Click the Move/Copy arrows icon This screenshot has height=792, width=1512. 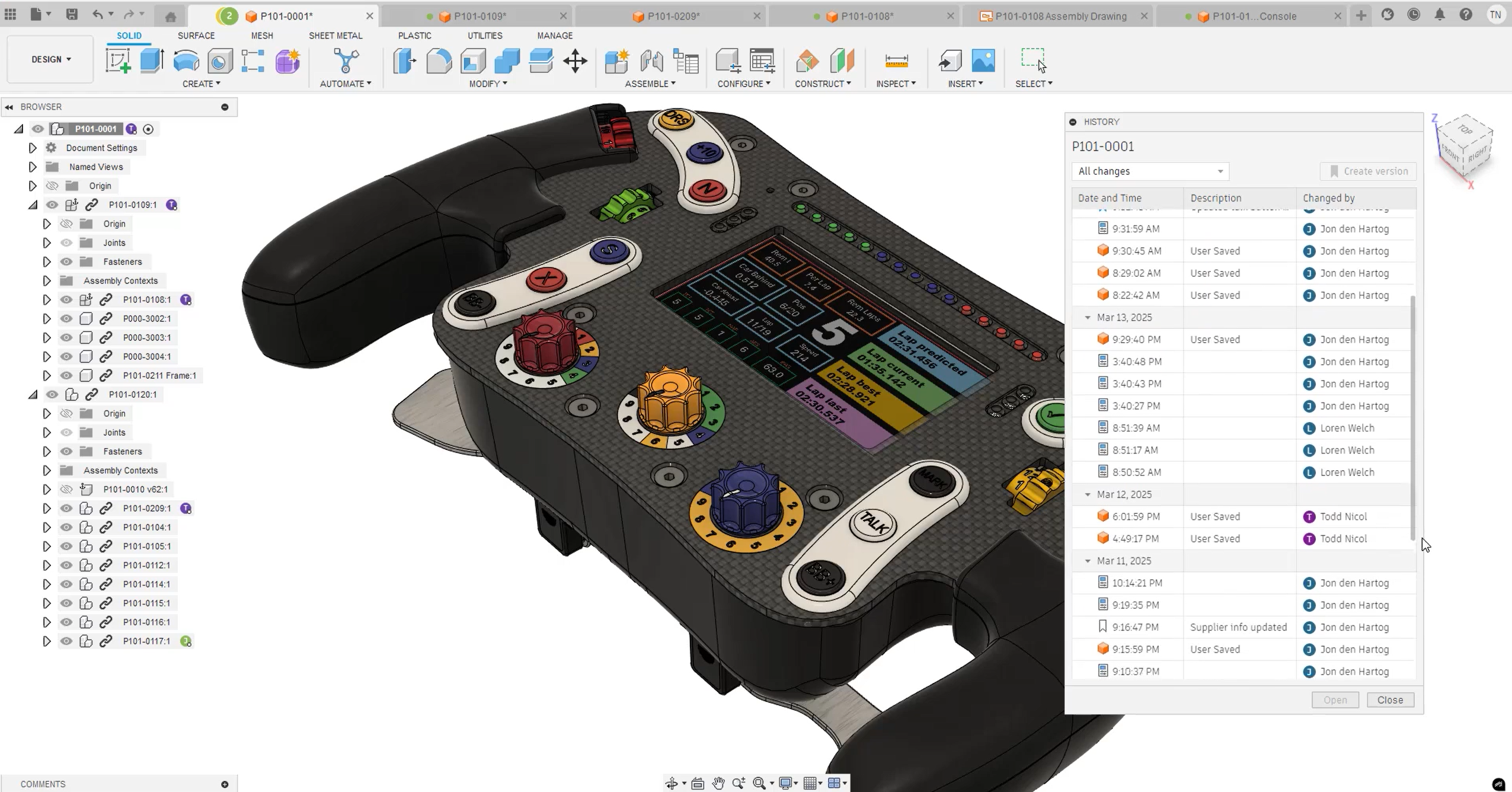[575, 60]
